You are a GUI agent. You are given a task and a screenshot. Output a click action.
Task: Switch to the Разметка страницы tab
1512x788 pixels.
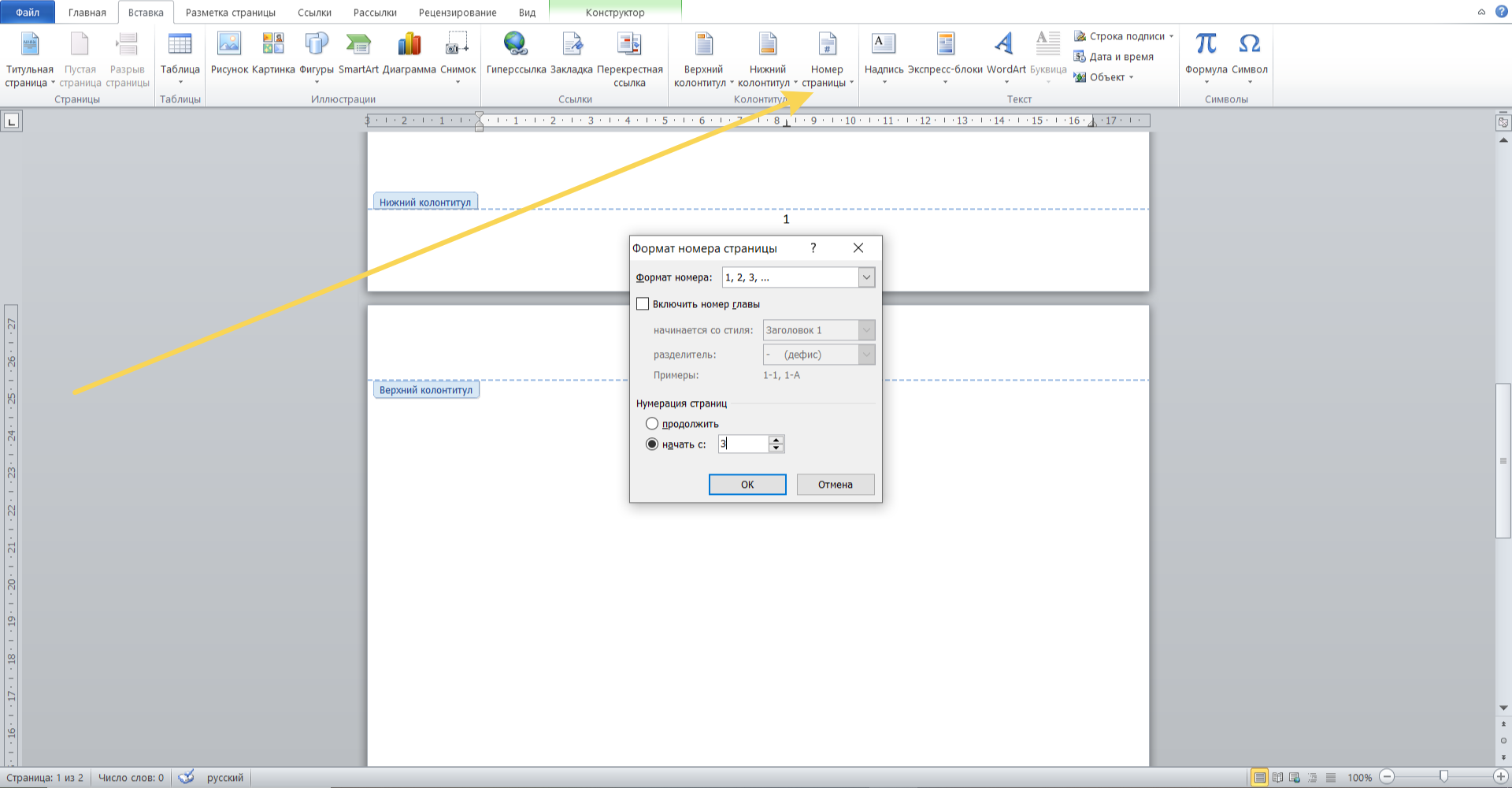click(230, 13)
